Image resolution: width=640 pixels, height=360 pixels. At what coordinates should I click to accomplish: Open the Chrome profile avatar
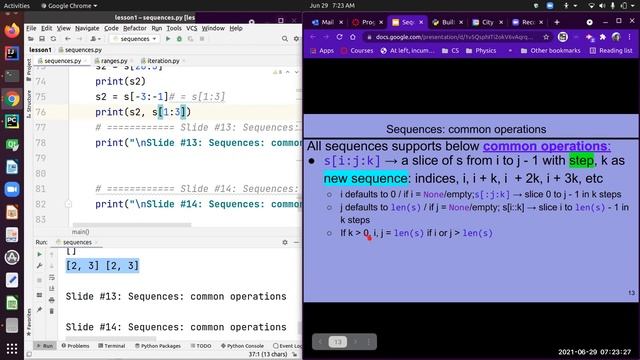(616, 37)
